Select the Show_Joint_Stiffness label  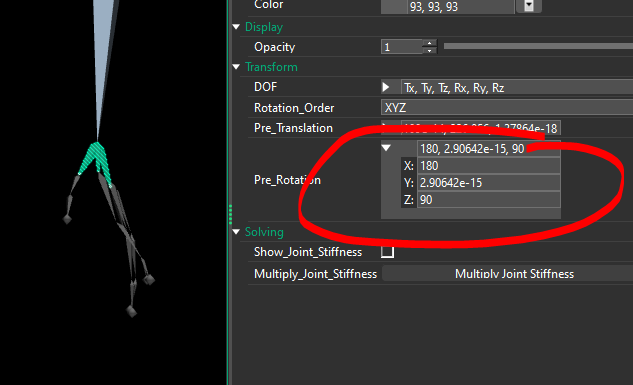[x=308, y=252]
